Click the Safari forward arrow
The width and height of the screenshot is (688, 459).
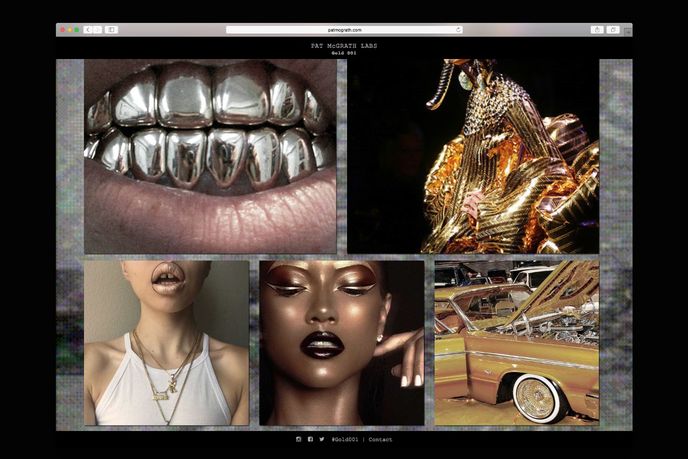pos(97,30)
